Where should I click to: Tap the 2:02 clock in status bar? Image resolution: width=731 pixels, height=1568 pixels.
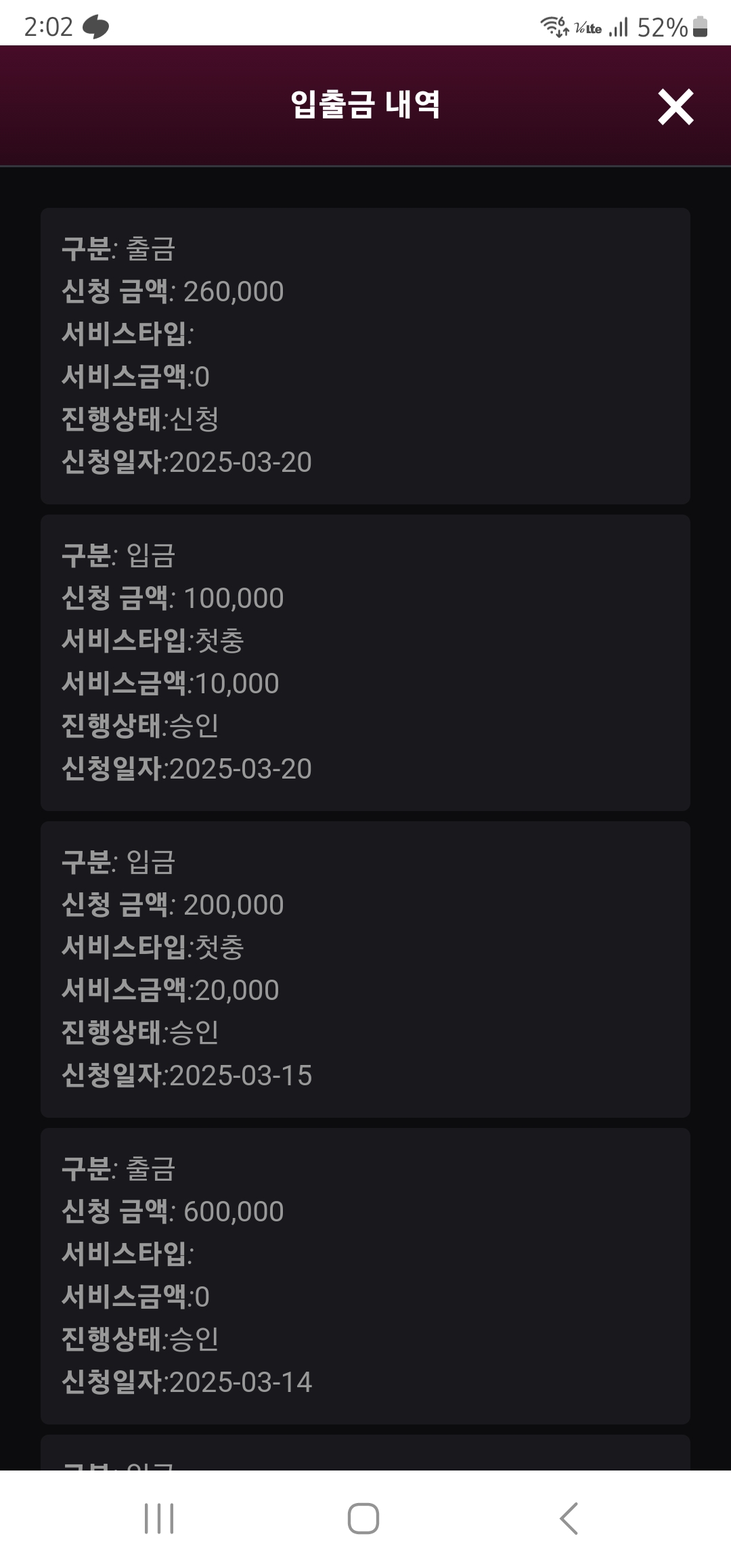(x=48, y=27)
